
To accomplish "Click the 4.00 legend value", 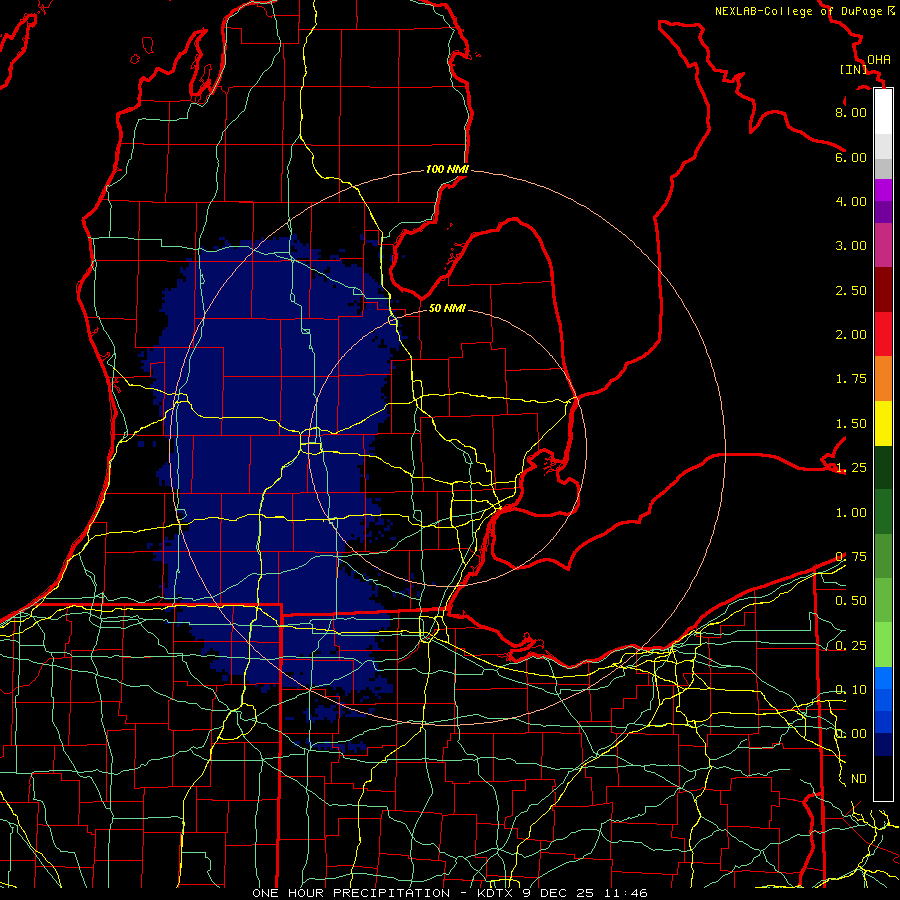I will tap(851, 201).
